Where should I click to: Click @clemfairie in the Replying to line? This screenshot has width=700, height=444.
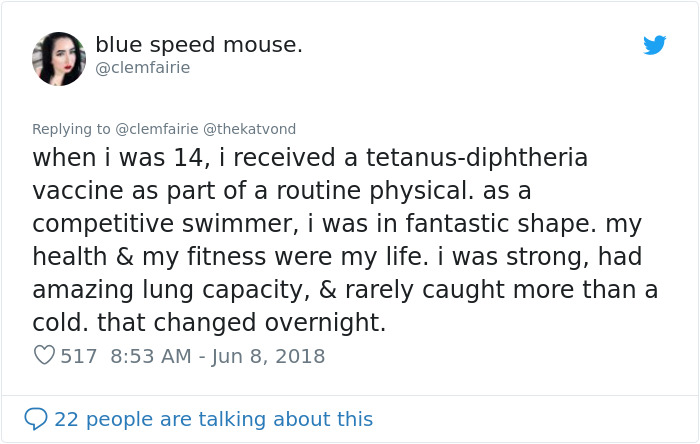(157, 129)
